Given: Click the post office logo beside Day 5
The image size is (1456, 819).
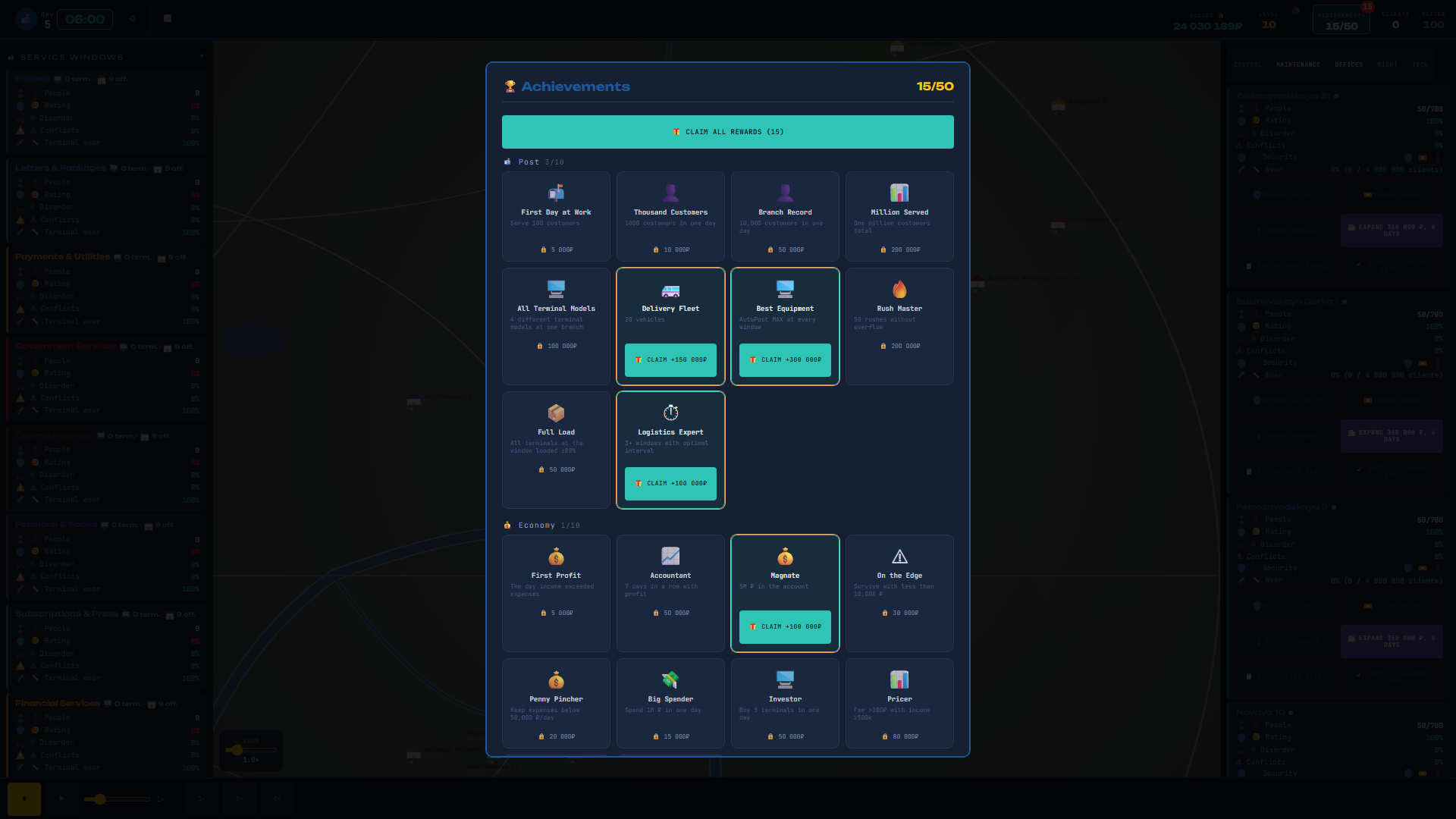Looking at the screenshot, I should point(27,18).
